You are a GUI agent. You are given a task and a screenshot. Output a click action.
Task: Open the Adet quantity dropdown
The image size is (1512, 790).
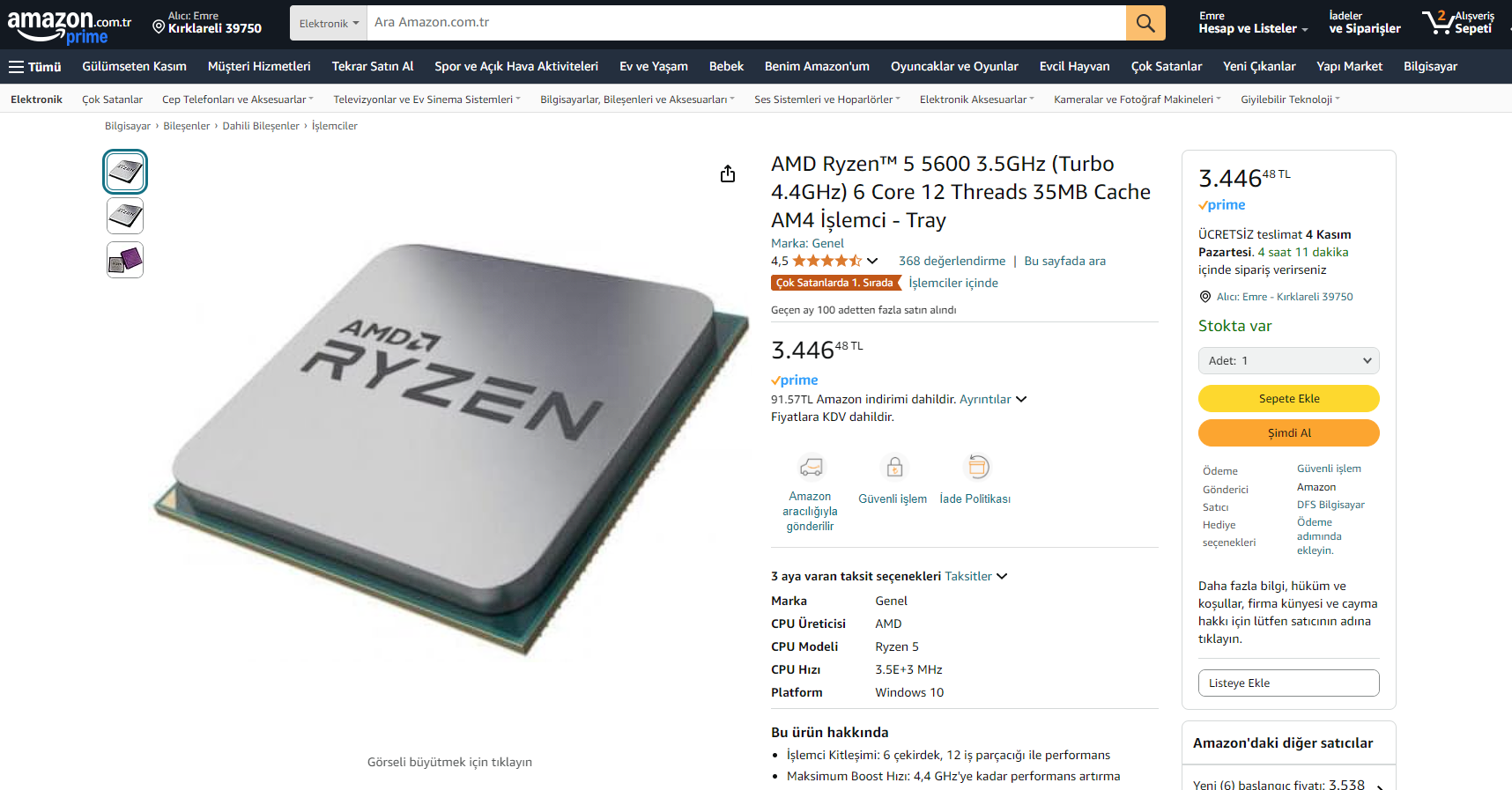click(1289, 360)
